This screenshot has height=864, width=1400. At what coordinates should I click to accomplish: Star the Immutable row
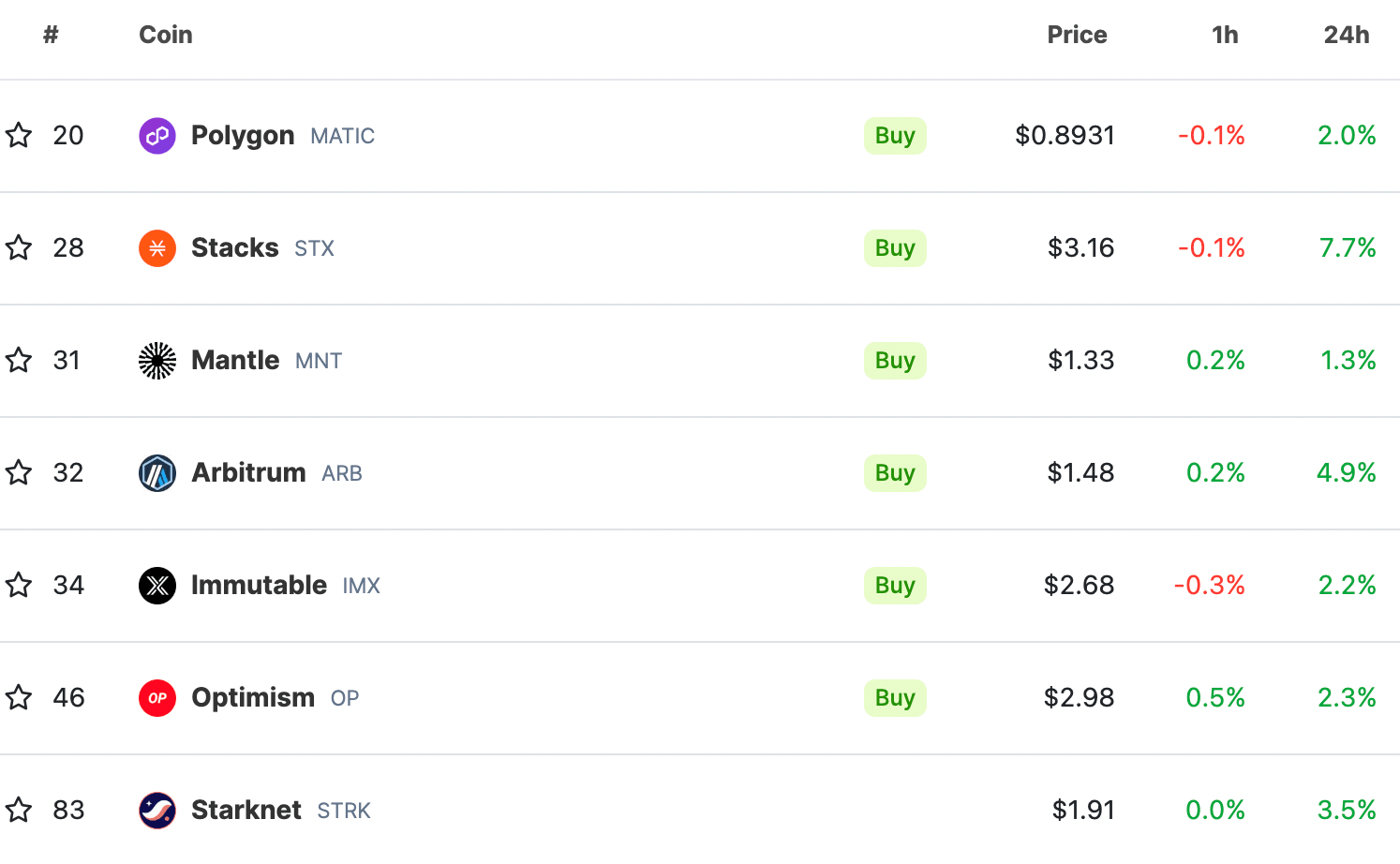click(18, 585)
